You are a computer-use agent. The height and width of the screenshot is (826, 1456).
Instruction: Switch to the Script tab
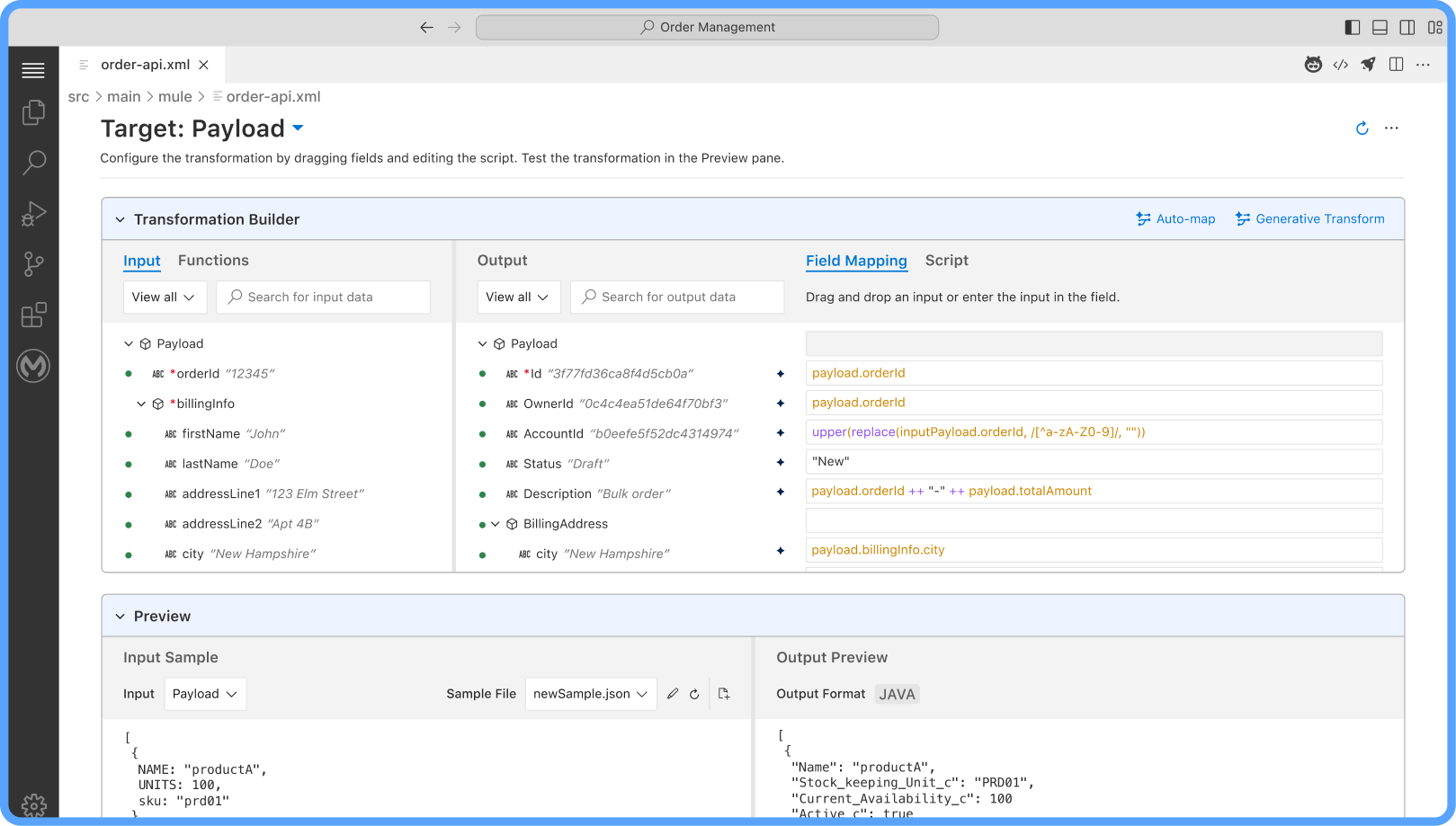tap(946, 261)
